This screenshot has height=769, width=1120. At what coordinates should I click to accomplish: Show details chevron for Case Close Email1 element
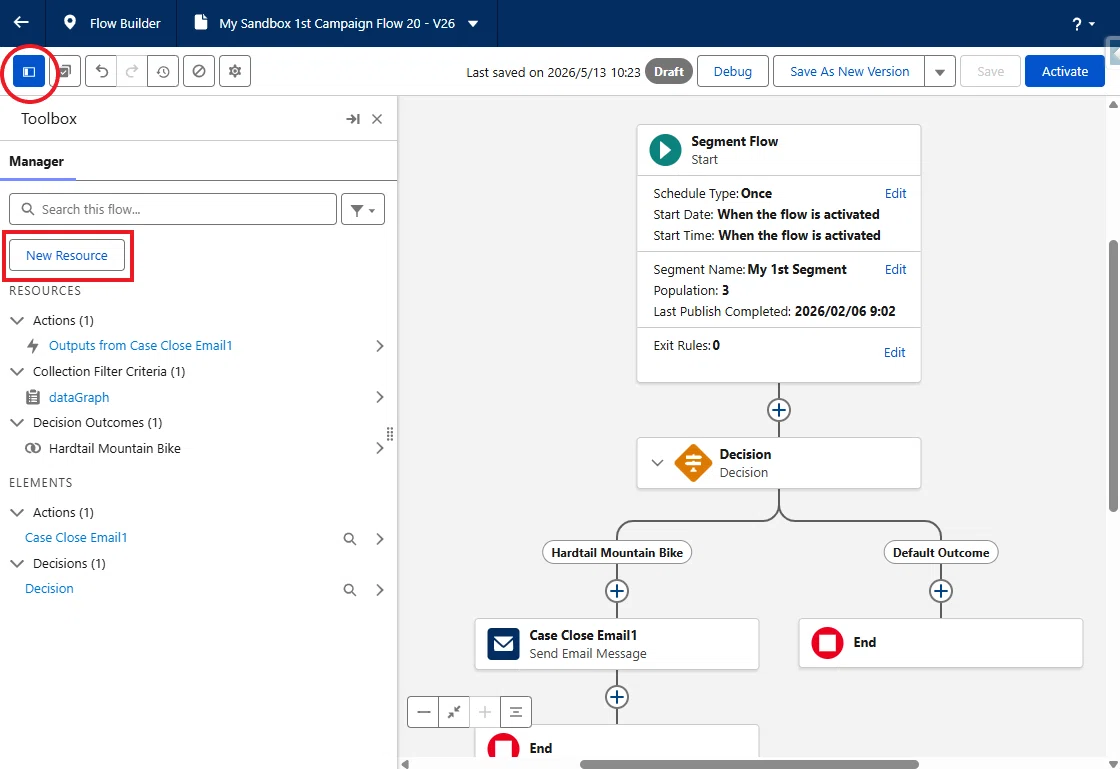(380, 539)
